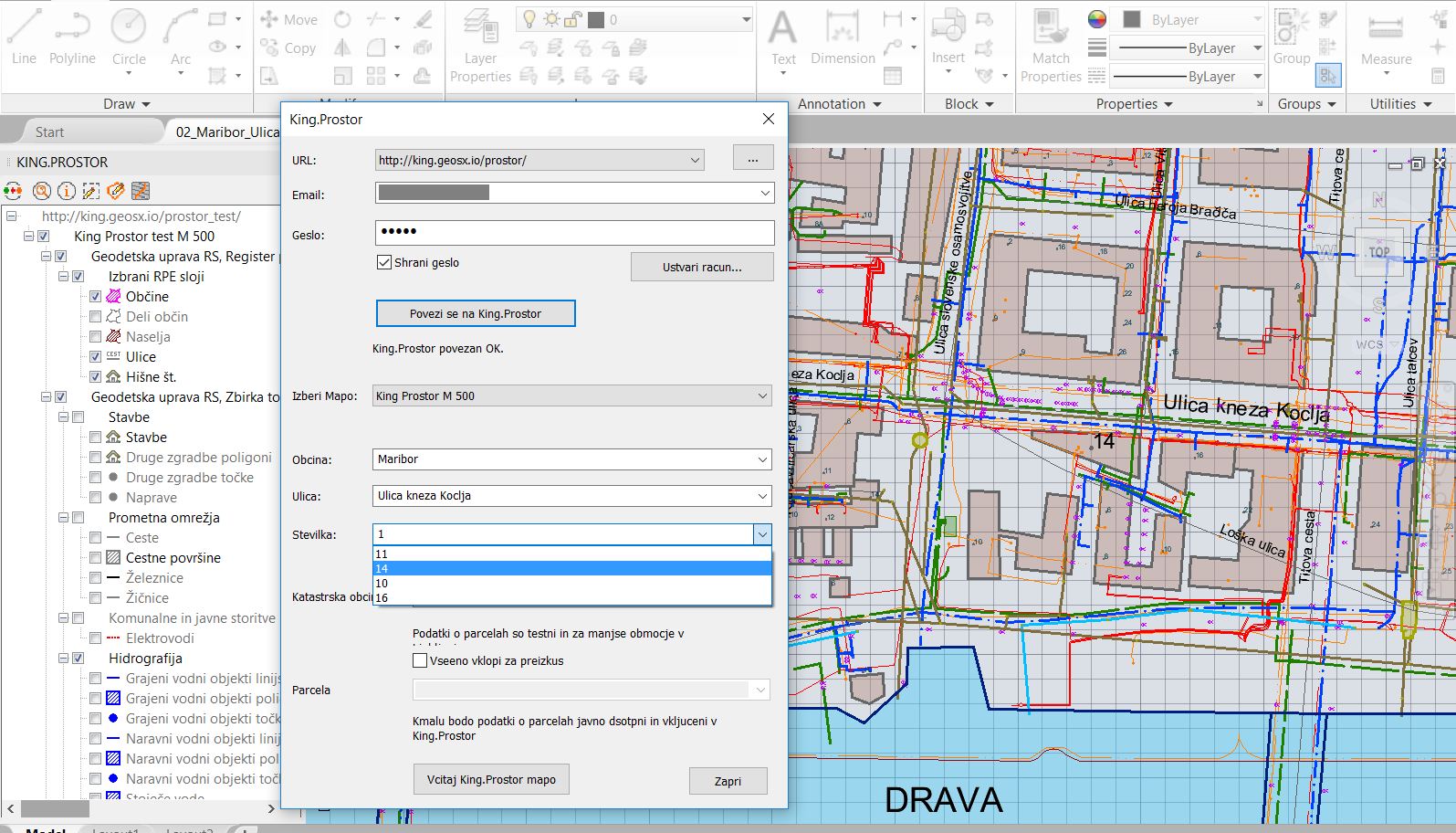Open the Annotation panel flyout
Image resolution: width=1456 pixels, height=833 pixels.
(x=840, y=104)
